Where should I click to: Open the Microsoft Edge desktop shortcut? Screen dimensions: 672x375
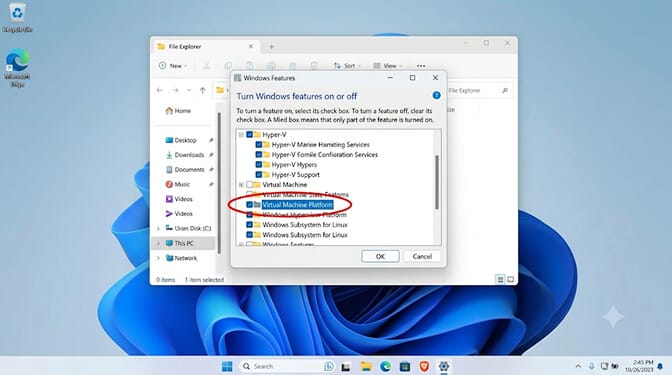17,68
